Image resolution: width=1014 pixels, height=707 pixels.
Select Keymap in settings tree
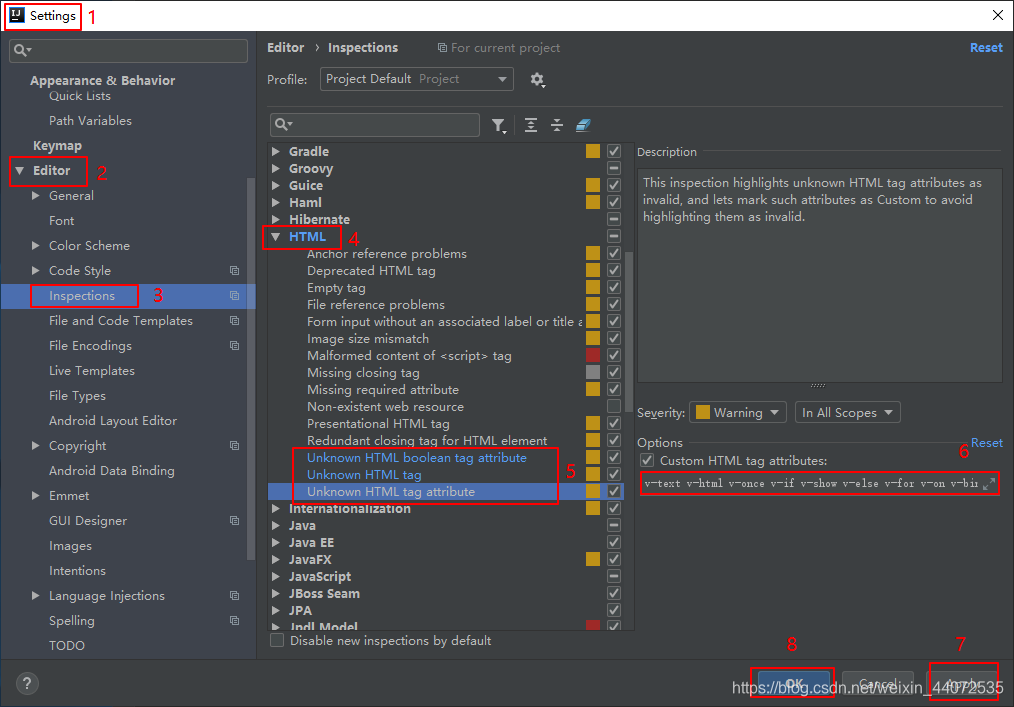[58, 146]
